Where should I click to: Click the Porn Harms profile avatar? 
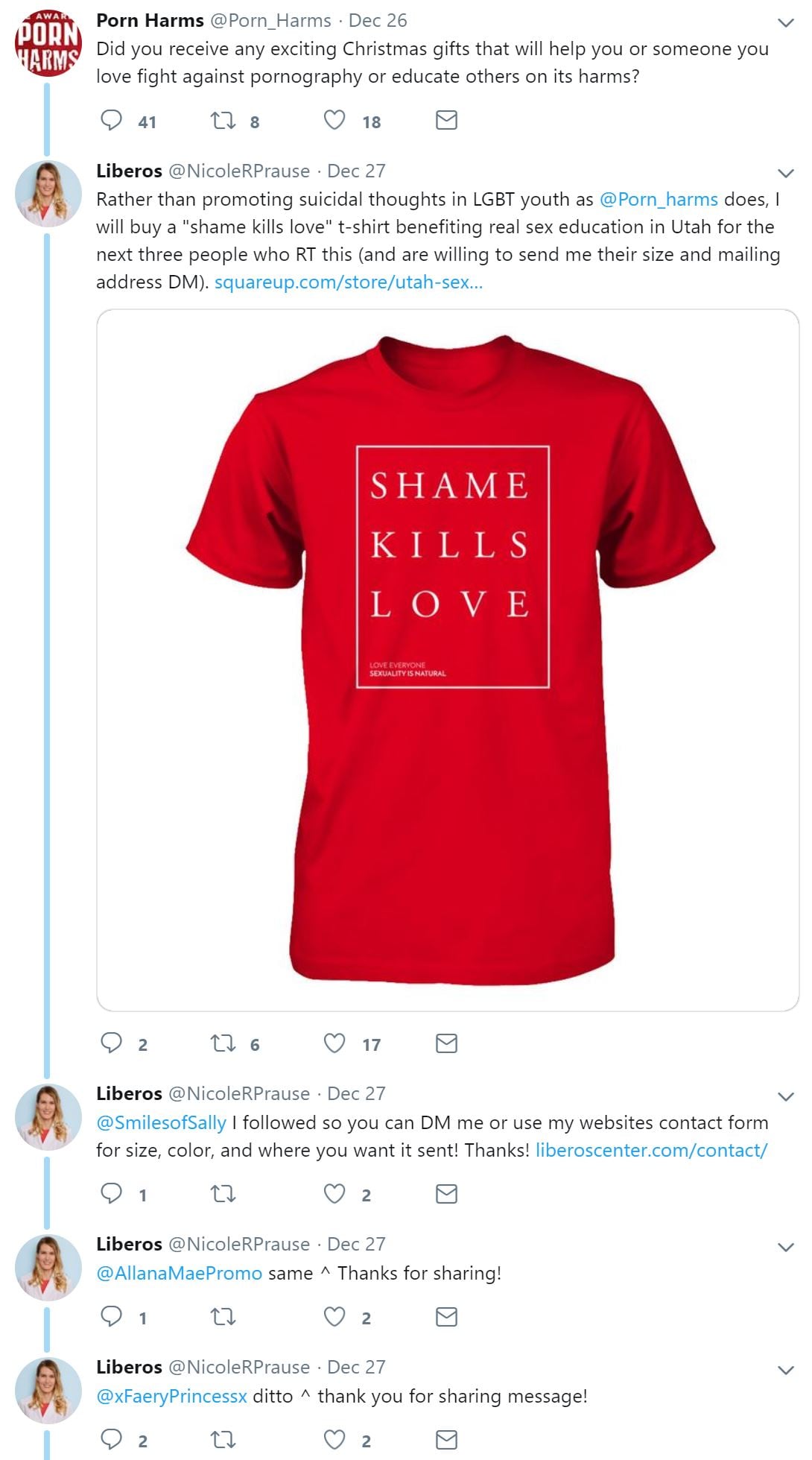48,43
